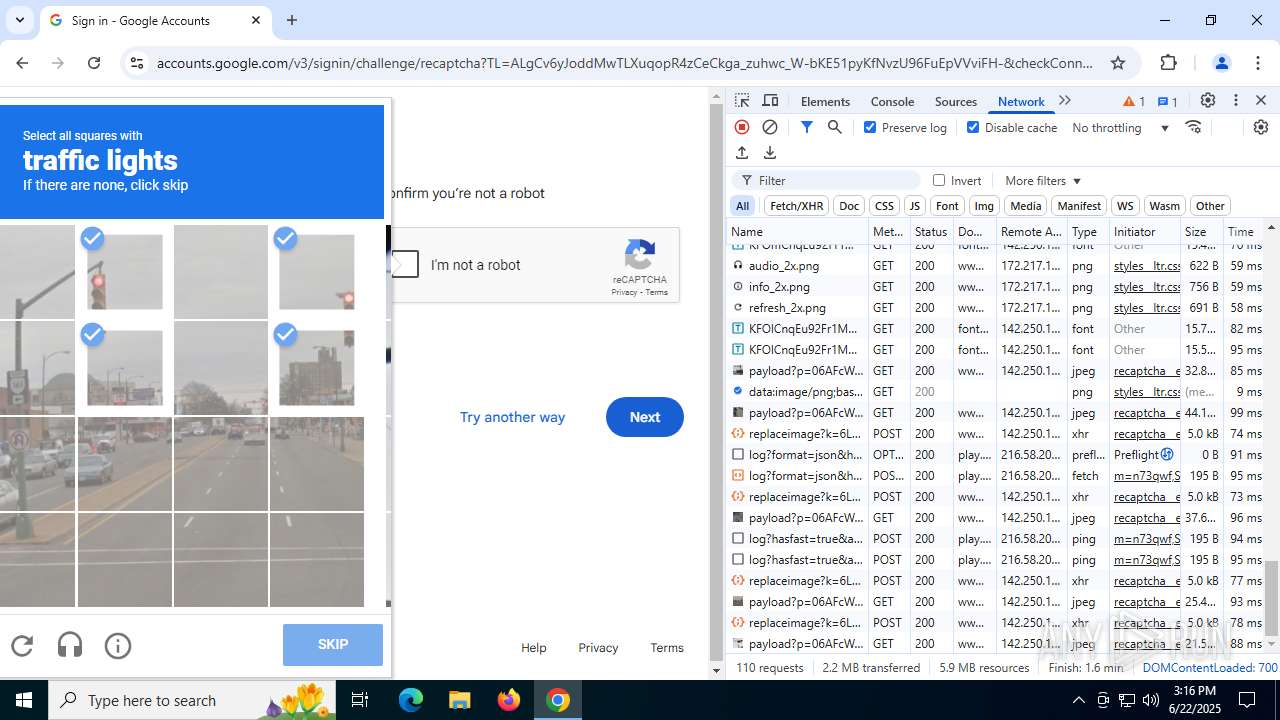This screenshot has height=720, width=1280.
Task: Click the reCAPTCHA SKIP button
Action: [x=333, y=645]
